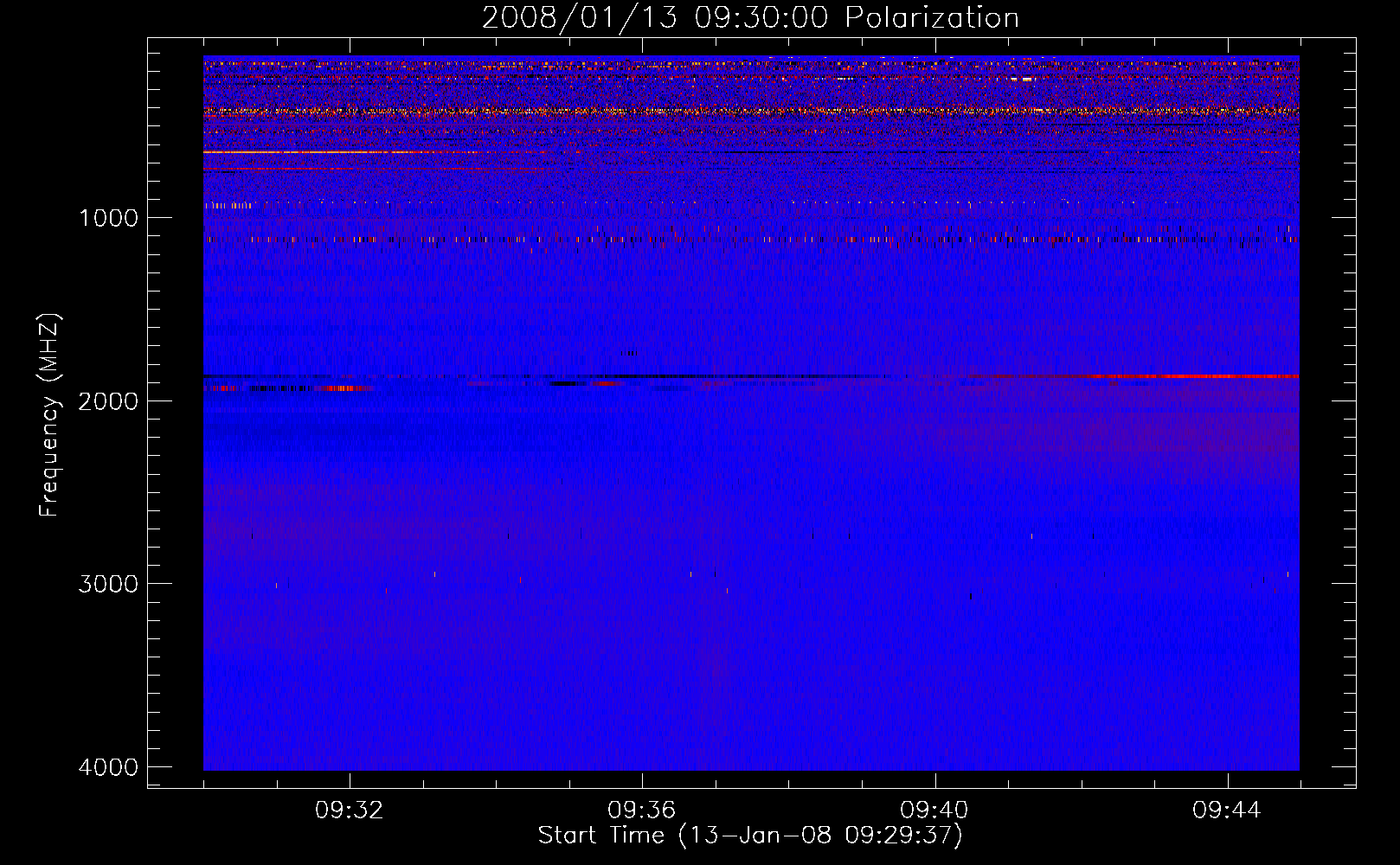
Task: Click the 2000 frequency tick label
Action: [109, 401]
